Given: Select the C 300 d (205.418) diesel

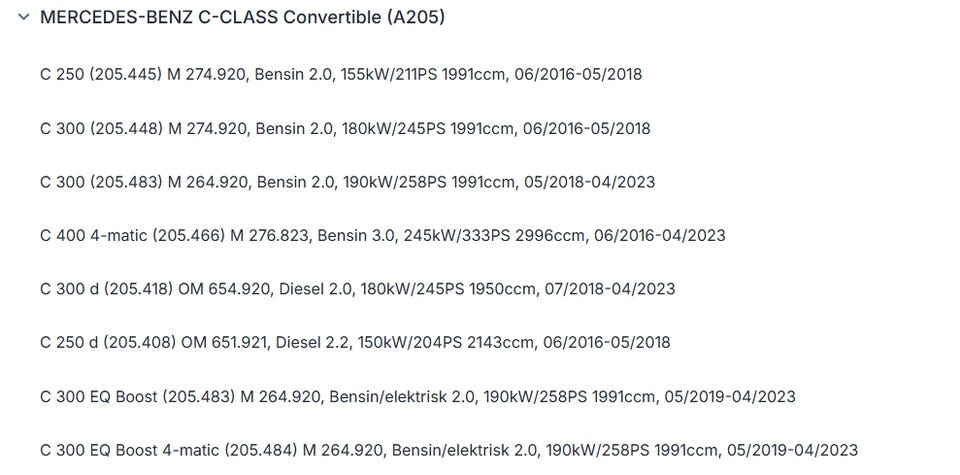Looking at the screenshot, I should pos(358,288).
